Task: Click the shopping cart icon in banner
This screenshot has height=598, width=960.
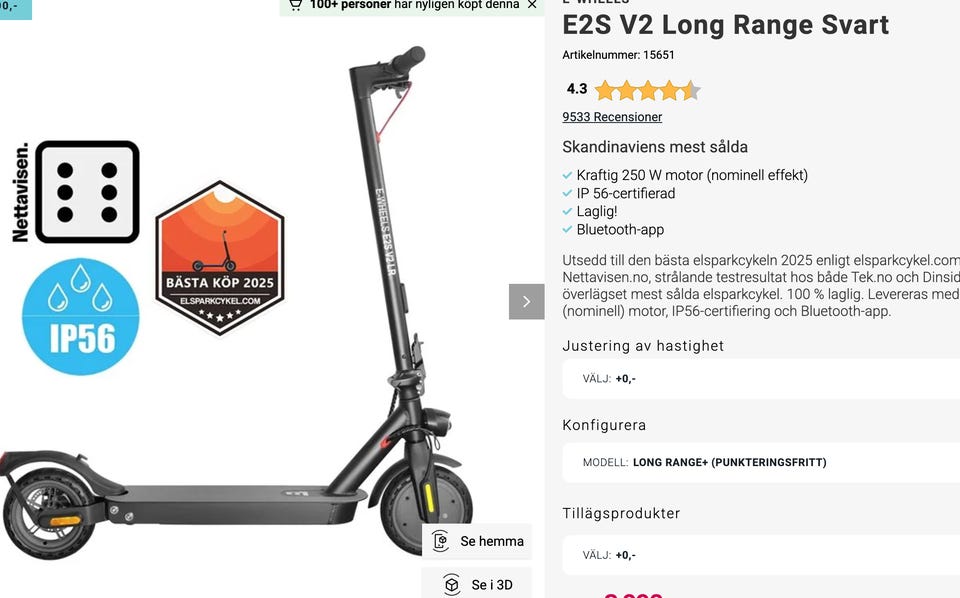Action: coord(296,5)
